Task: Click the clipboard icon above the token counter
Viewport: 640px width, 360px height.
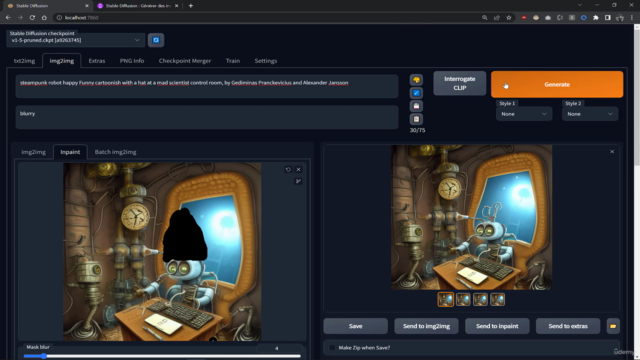Action: tap(416, 119)
